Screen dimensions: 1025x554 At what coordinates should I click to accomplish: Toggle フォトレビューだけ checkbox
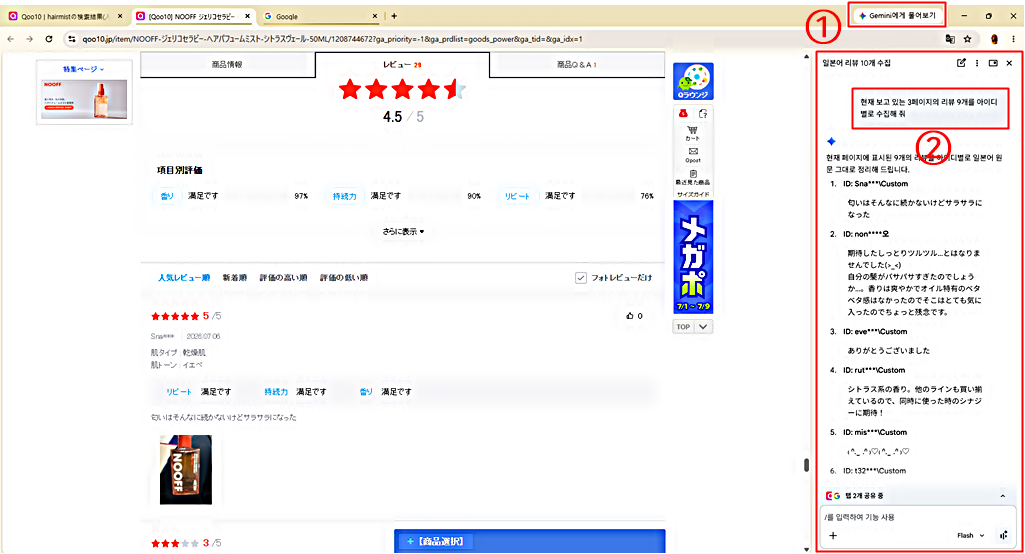point(580,278)
